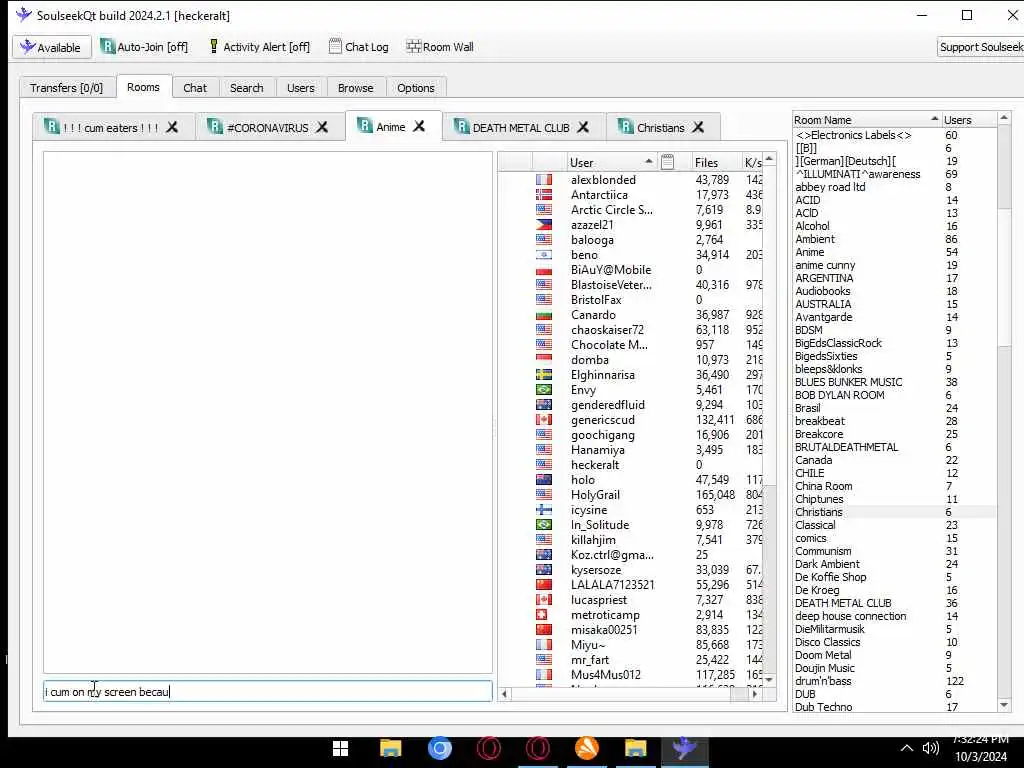Expand the system tray hidden icons chevron

click(906, 748)
